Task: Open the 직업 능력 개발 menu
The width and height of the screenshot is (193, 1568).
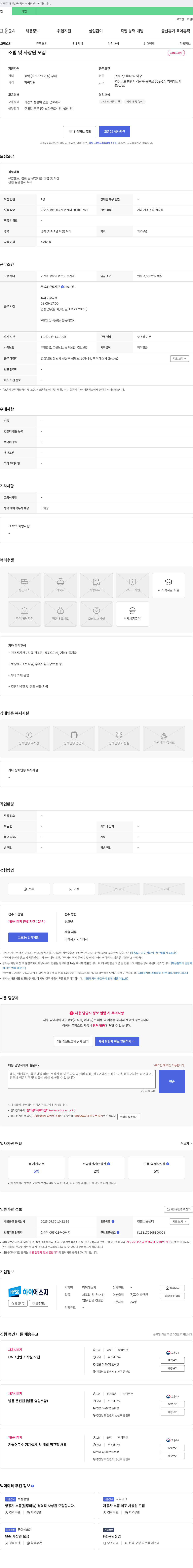Action: click(x=132, y=31)
